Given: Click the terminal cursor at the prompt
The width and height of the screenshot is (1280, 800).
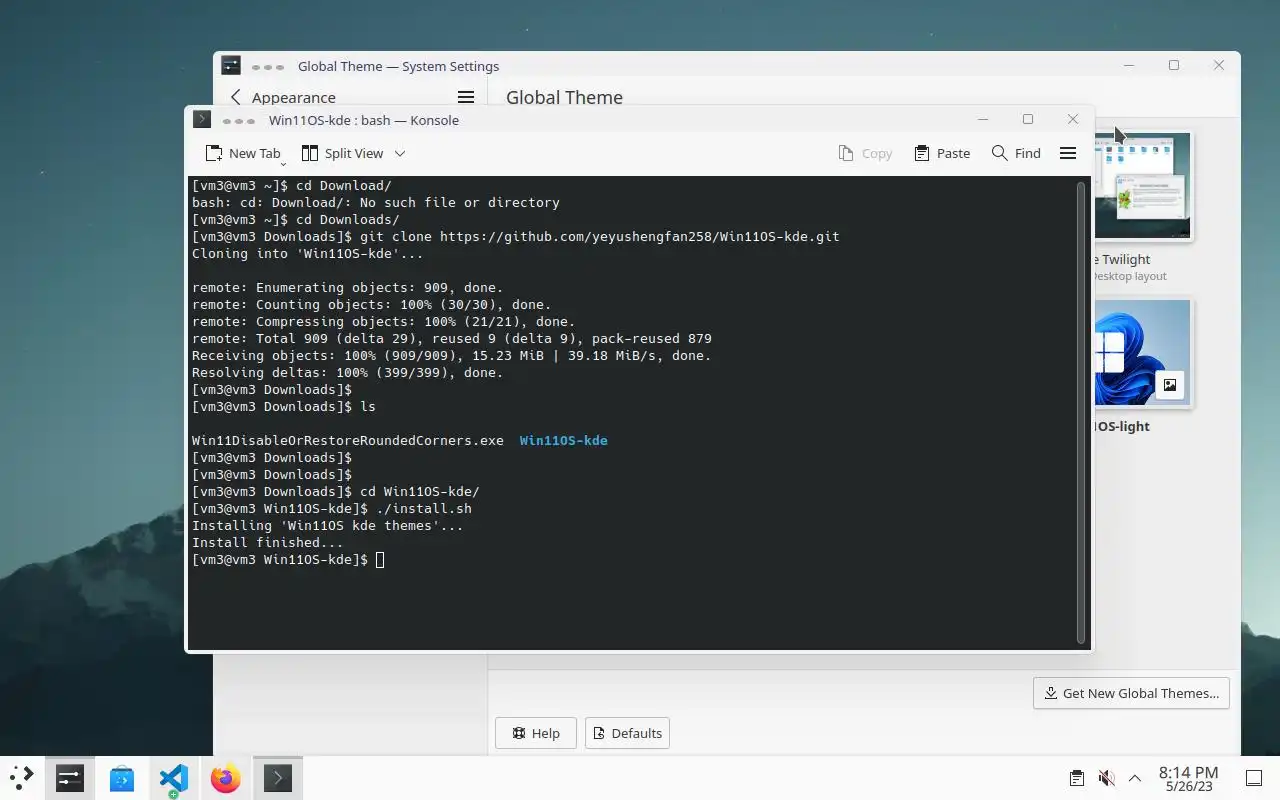Looking at the screenshot, I should point(380,560).
